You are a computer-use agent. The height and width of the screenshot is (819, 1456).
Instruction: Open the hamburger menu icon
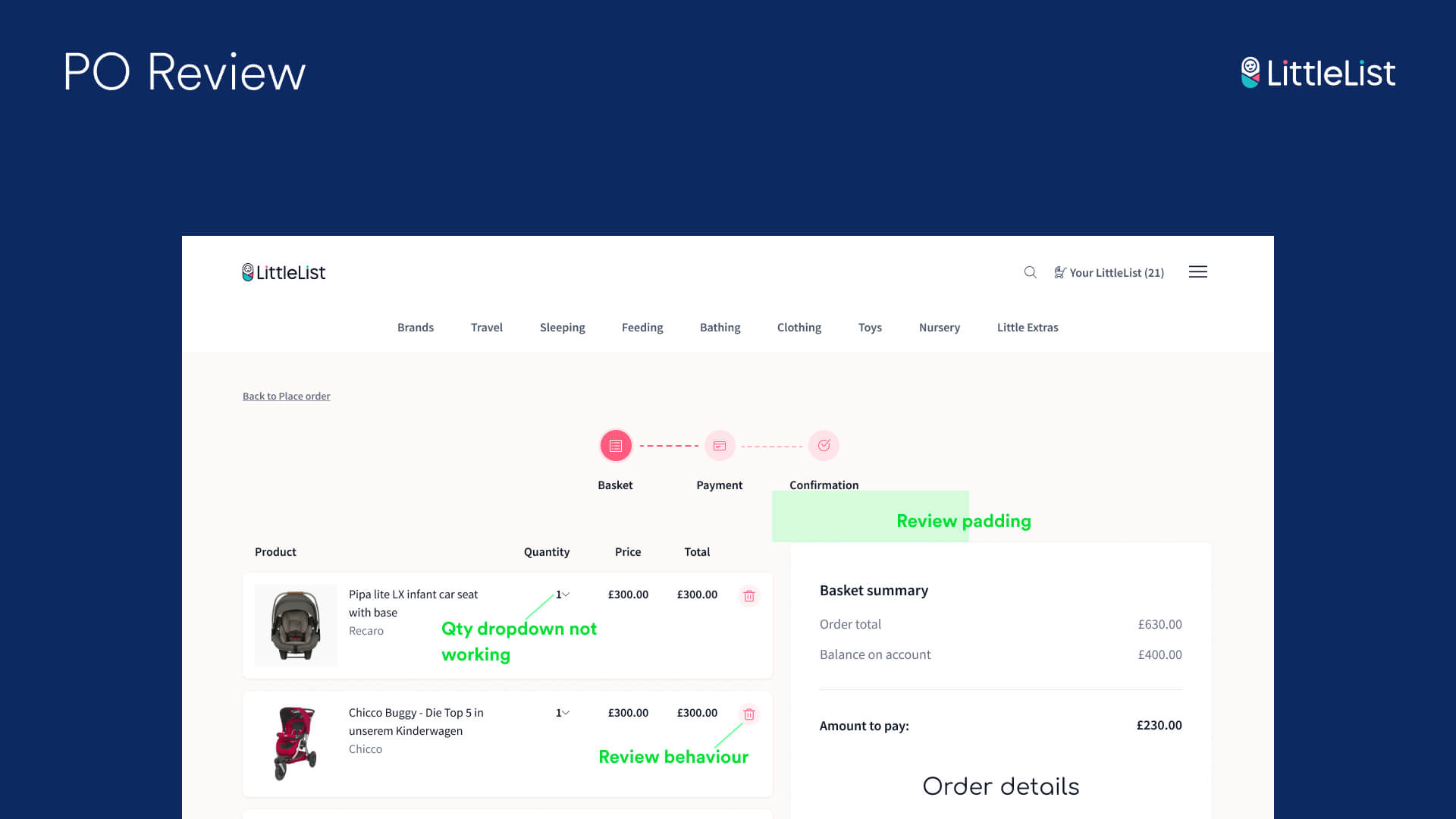[1198, 271]
